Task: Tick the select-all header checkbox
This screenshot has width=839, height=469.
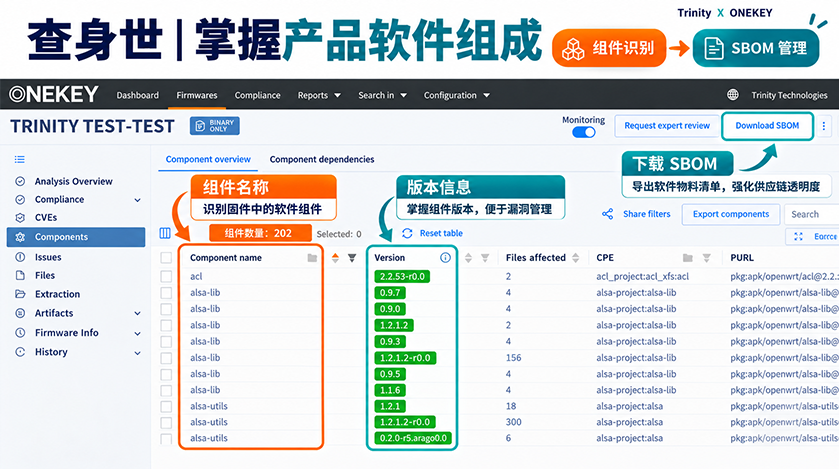Action: coord(166,258)
